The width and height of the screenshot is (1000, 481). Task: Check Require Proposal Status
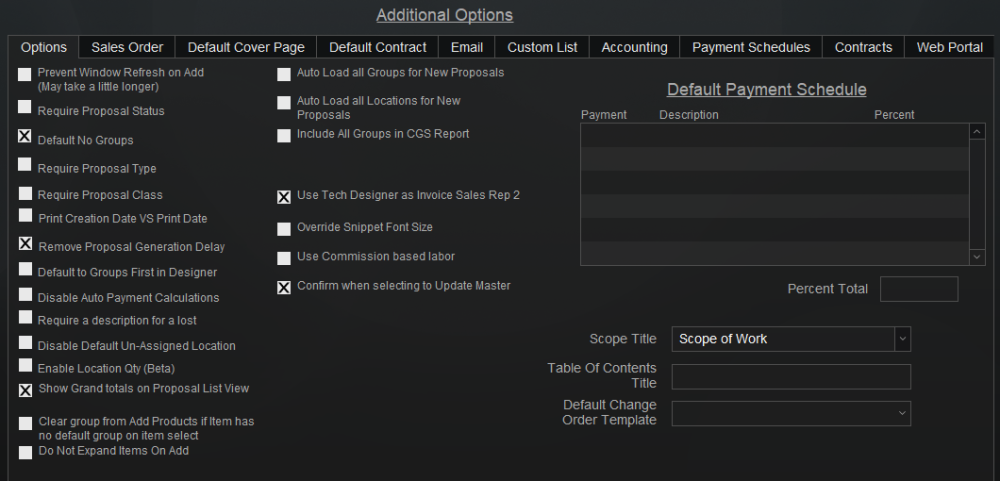coord(25,107)
